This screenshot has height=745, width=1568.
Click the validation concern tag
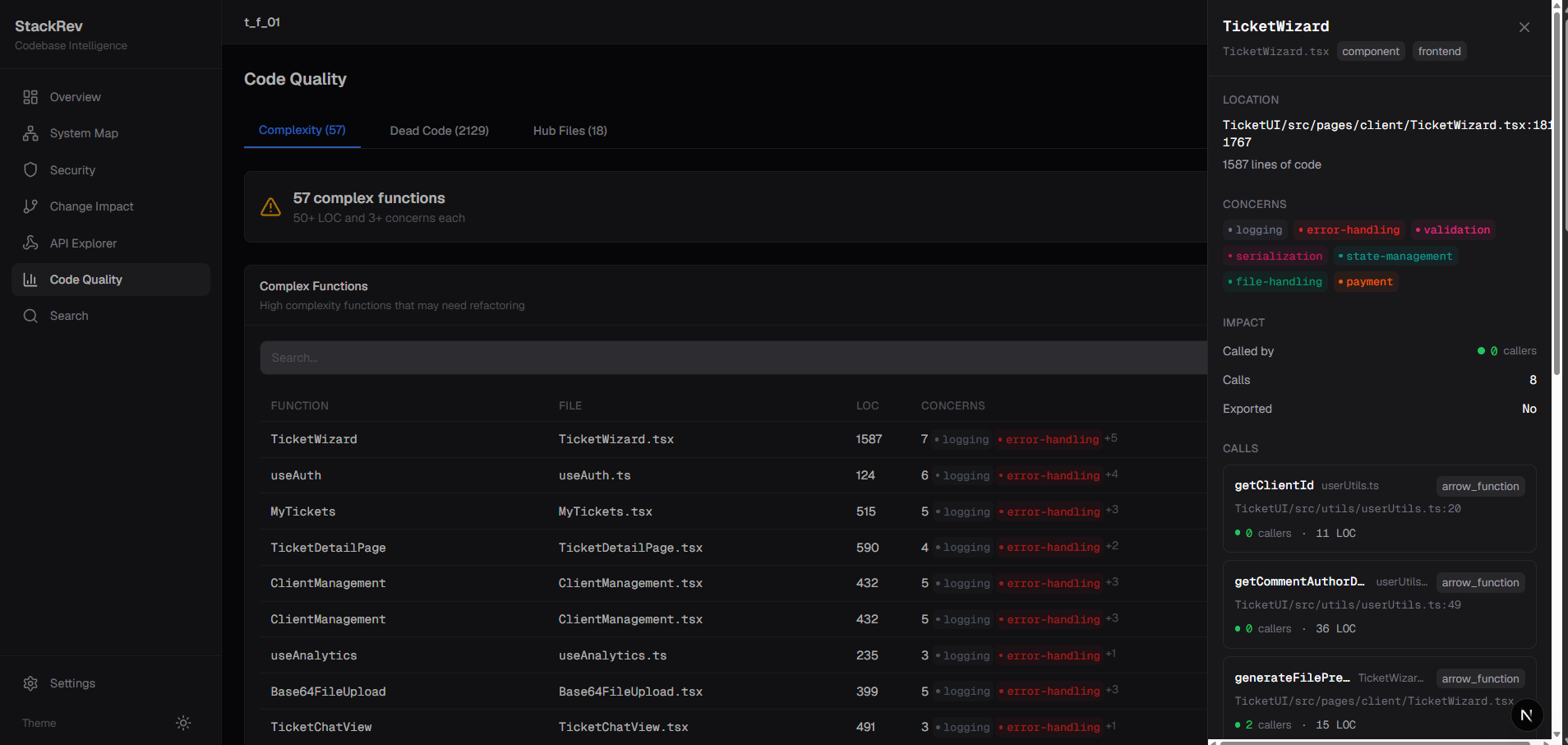[x=1453, y=230]
